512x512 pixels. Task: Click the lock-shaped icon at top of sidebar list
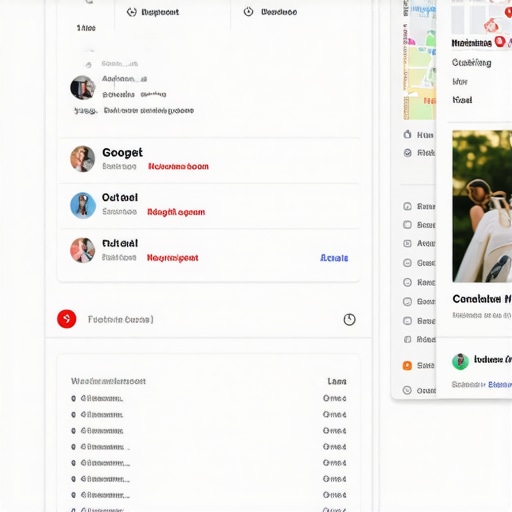pyautogui.click(x=407, y=134)
